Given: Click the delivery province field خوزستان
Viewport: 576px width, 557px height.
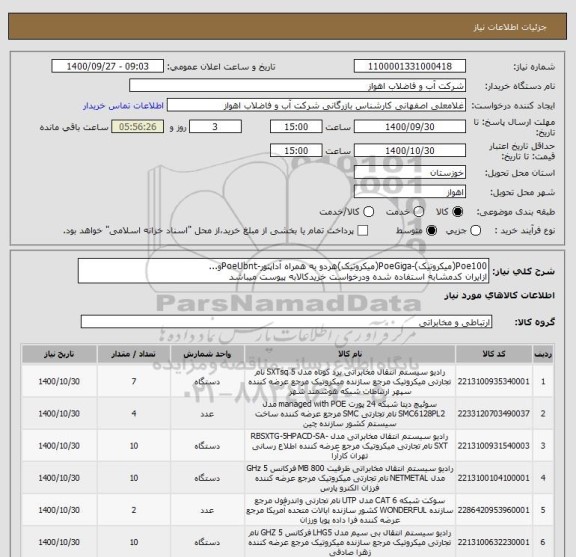Looking at the screenshot, I should point(410,173).
